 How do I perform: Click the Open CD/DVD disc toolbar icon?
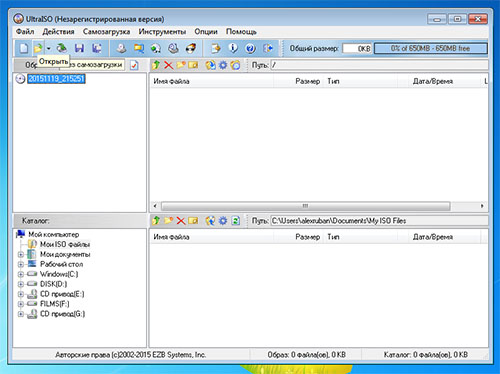[61, 48]
